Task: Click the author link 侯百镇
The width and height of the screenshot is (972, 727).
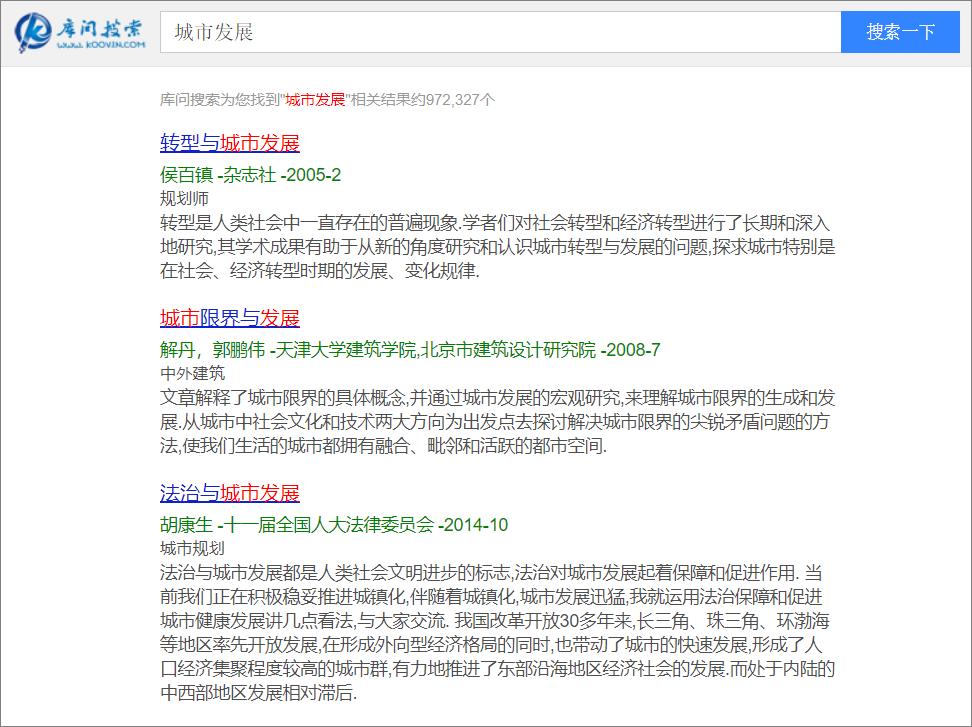Action: (189, 174)
